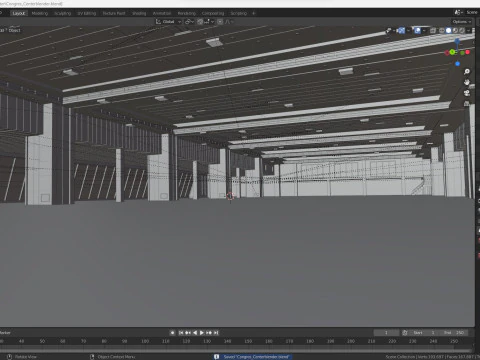Open the Scripting workspace tab

pyautogui.click(x=239, y=13)
